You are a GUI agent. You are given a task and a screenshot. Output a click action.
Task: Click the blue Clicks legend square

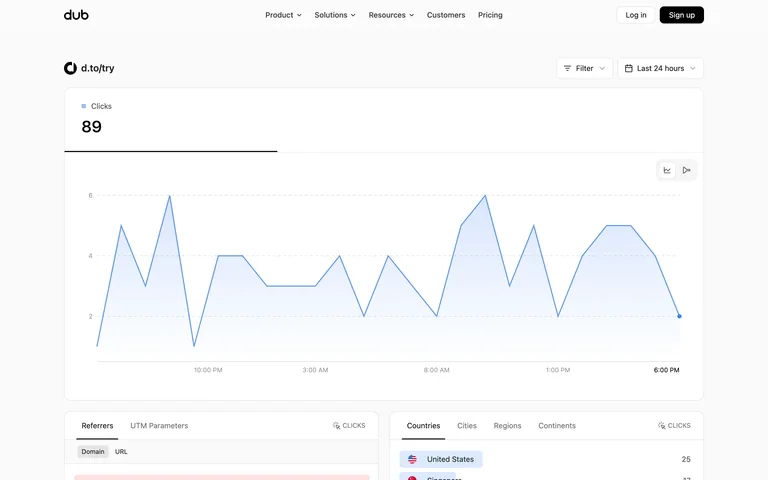point(84,106)
